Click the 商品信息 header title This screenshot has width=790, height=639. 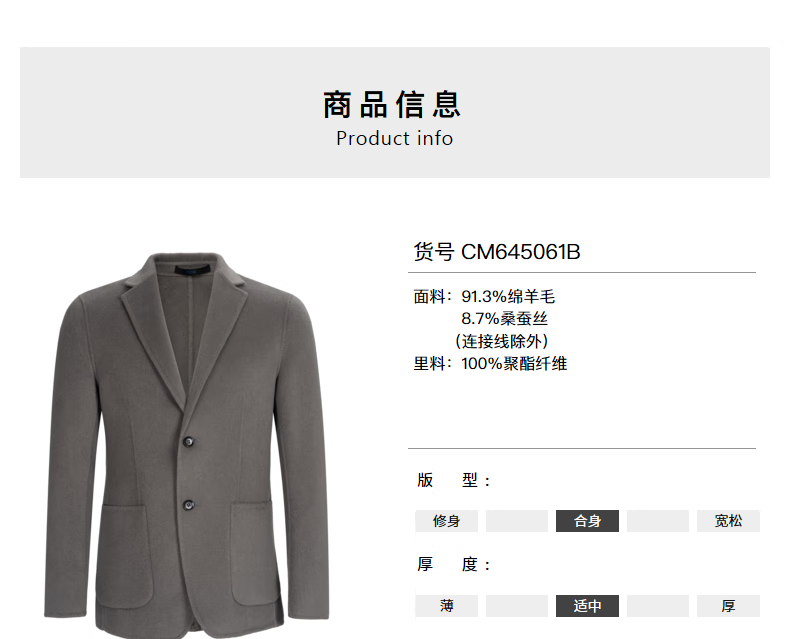click(x=392, y=105)
